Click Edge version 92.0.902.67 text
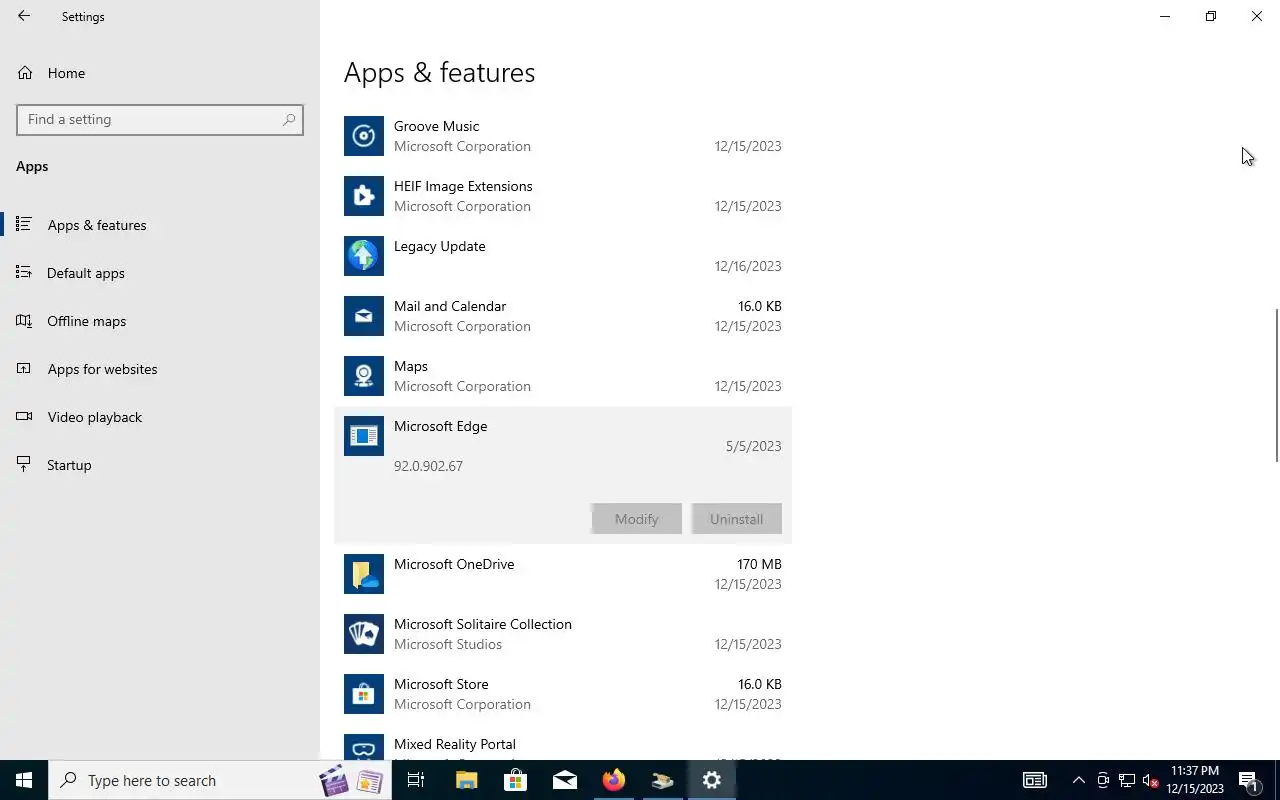 (x=428, y=466)
